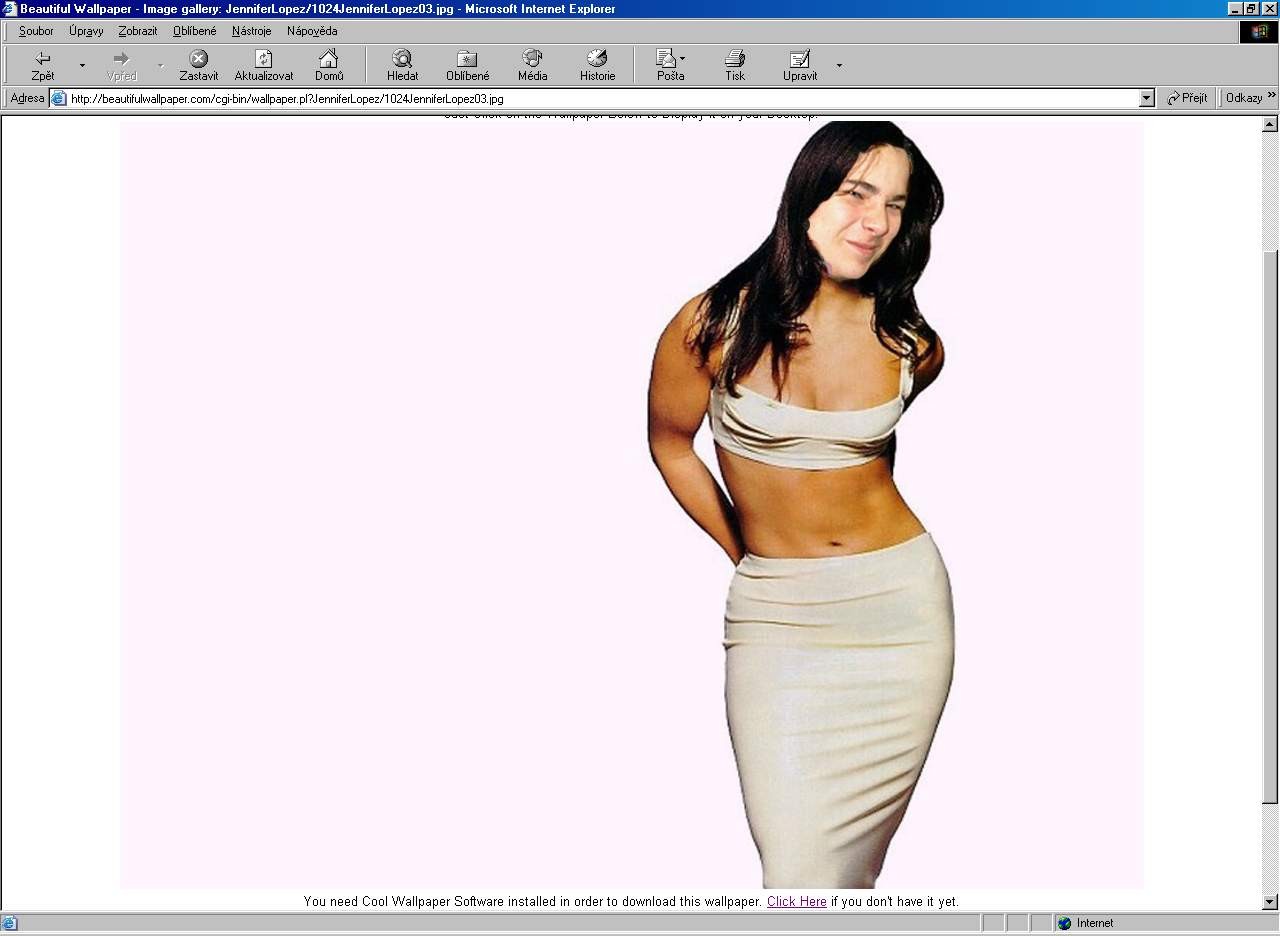The image size is (1280, 936).
Task: Click the Internet zone globe icon
Action: pyautogui.click(x=1064, y=924)
